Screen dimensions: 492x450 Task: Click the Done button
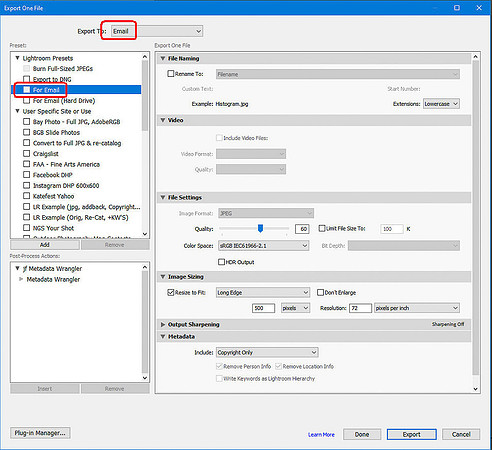coord(362,434)
